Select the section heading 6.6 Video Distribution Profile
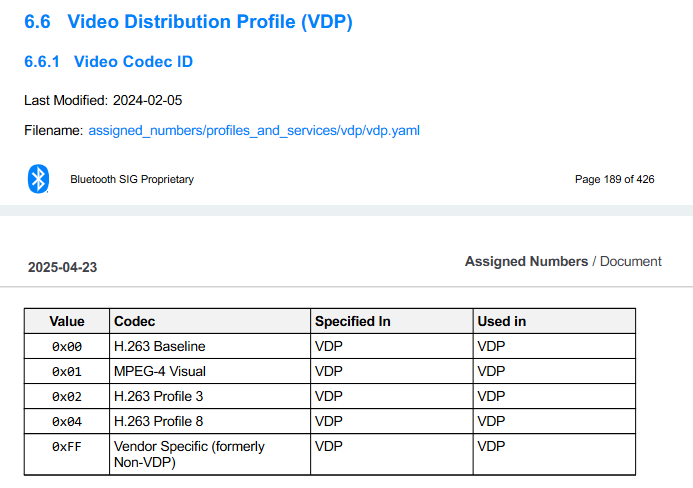 [188, 22]
